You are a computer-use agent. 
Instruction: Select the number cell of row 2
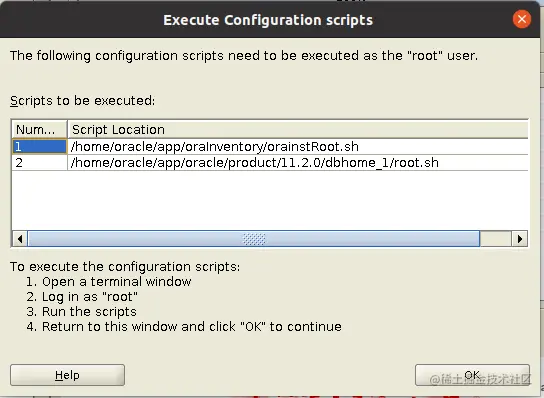[x=39, y=162]
